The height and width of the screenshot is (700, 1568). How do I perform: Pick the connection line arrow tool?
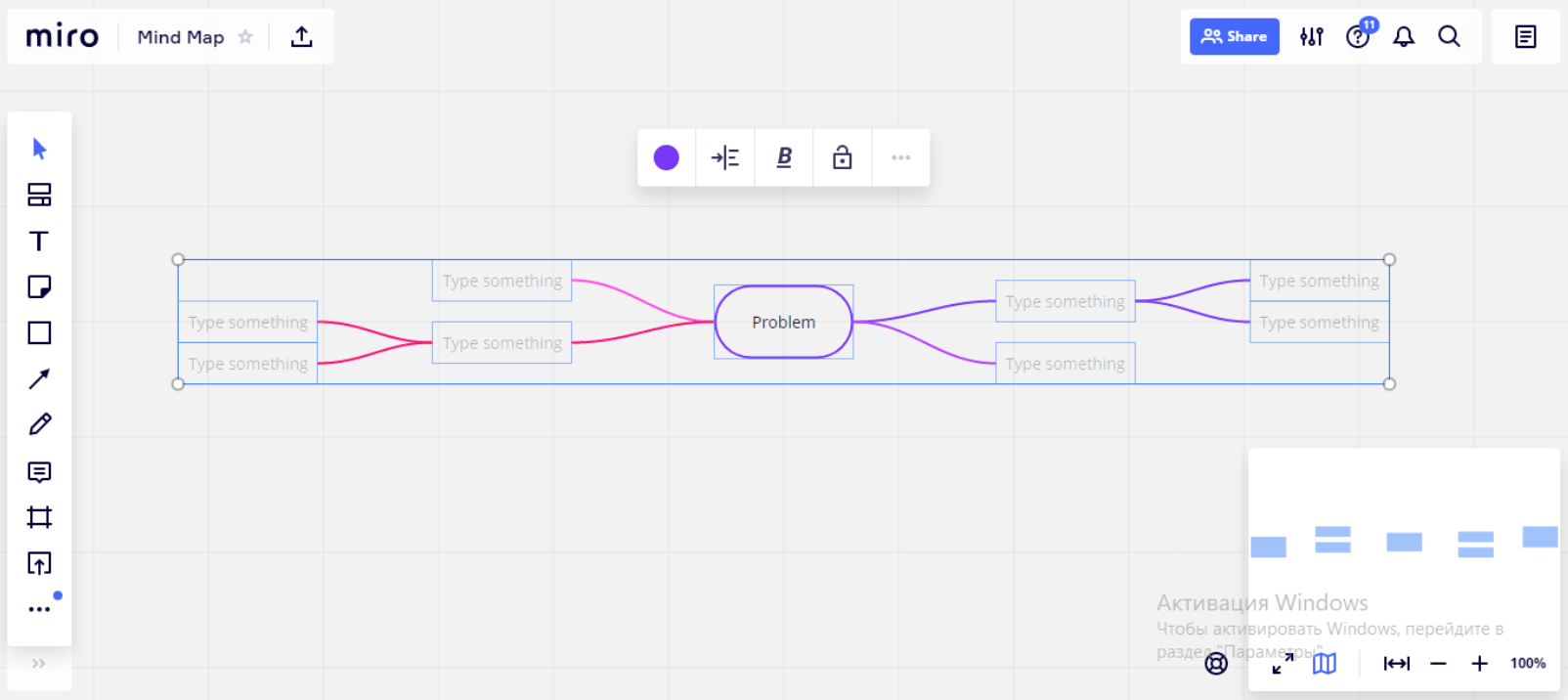39,379
